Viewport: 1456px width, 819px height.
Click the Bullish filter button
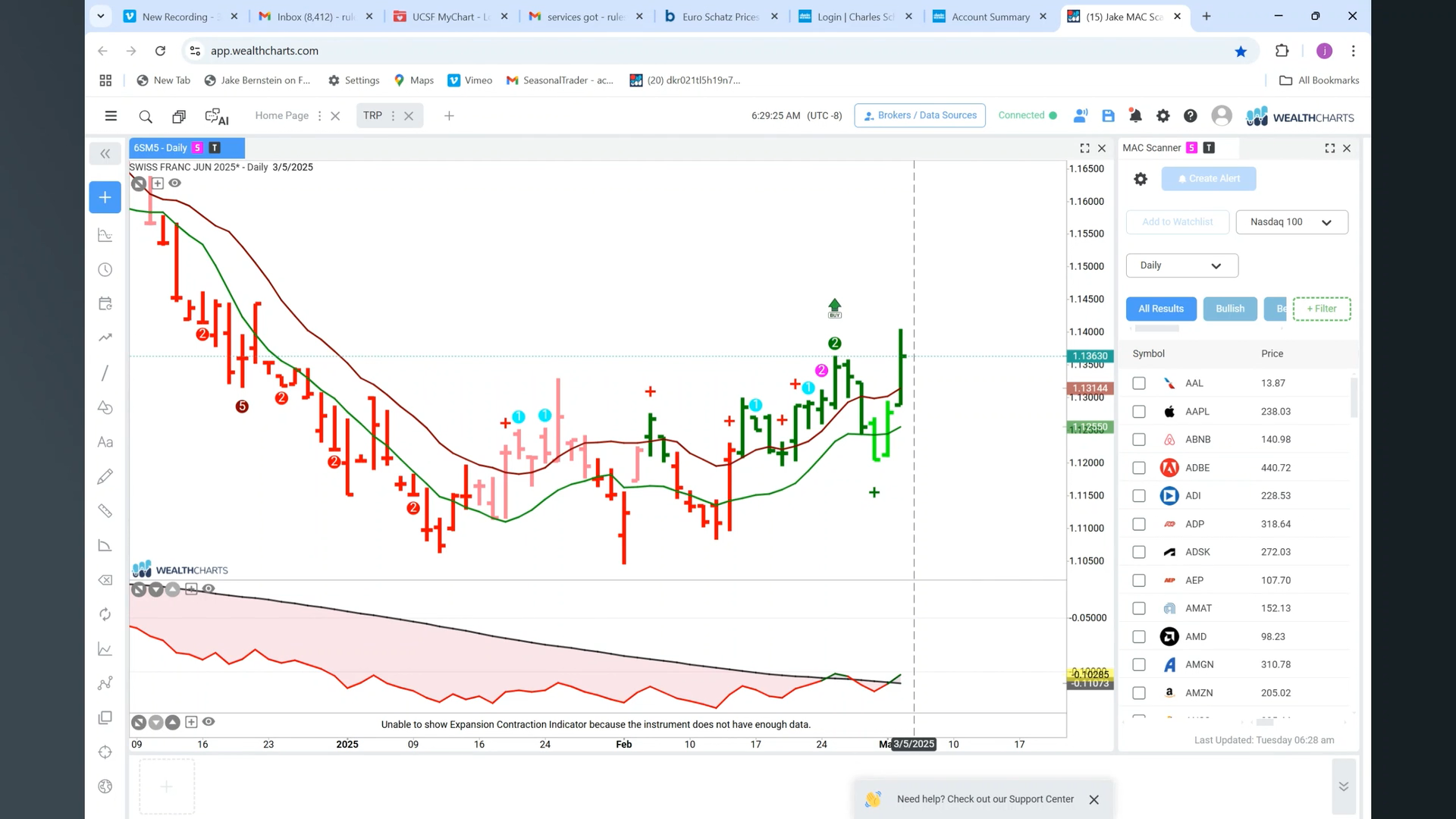click(x=1230, y=309)
